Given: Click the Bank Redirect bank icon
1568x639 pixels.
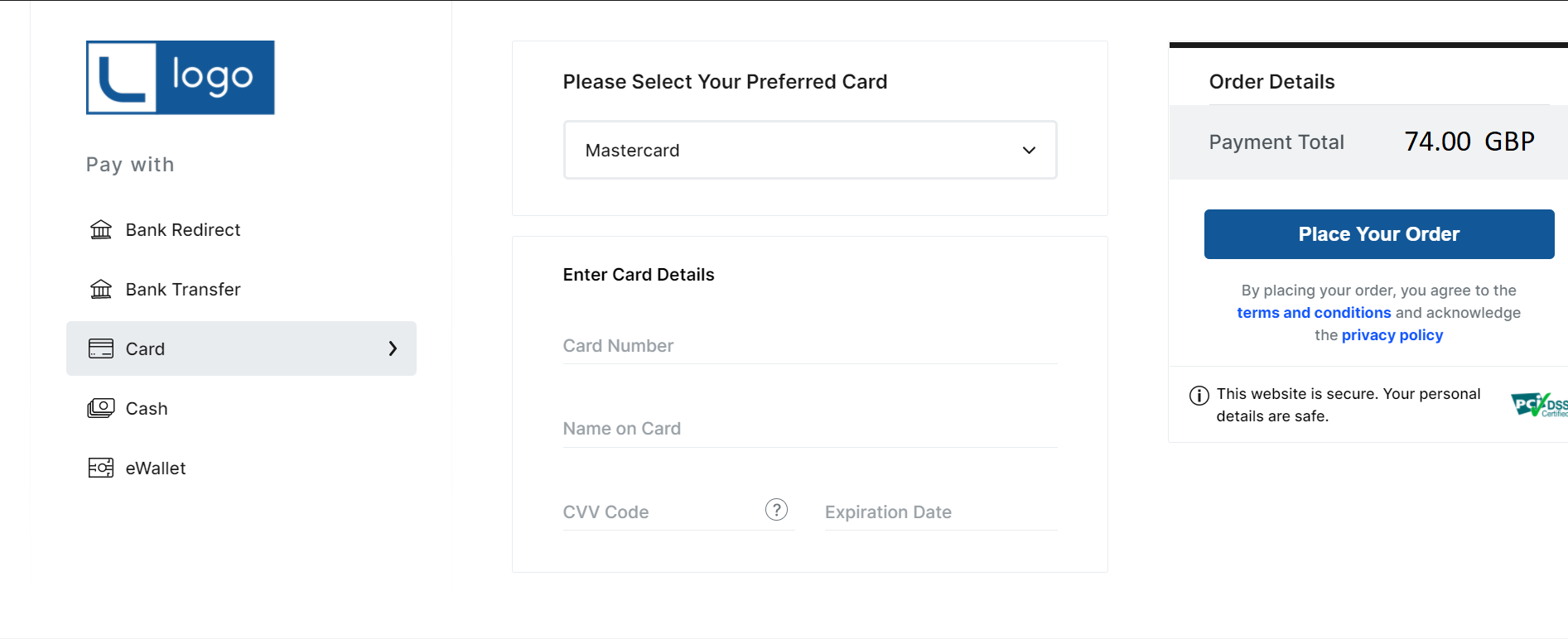Looking at the screenshot, I should pyautogui.click(x=101, y=229).
